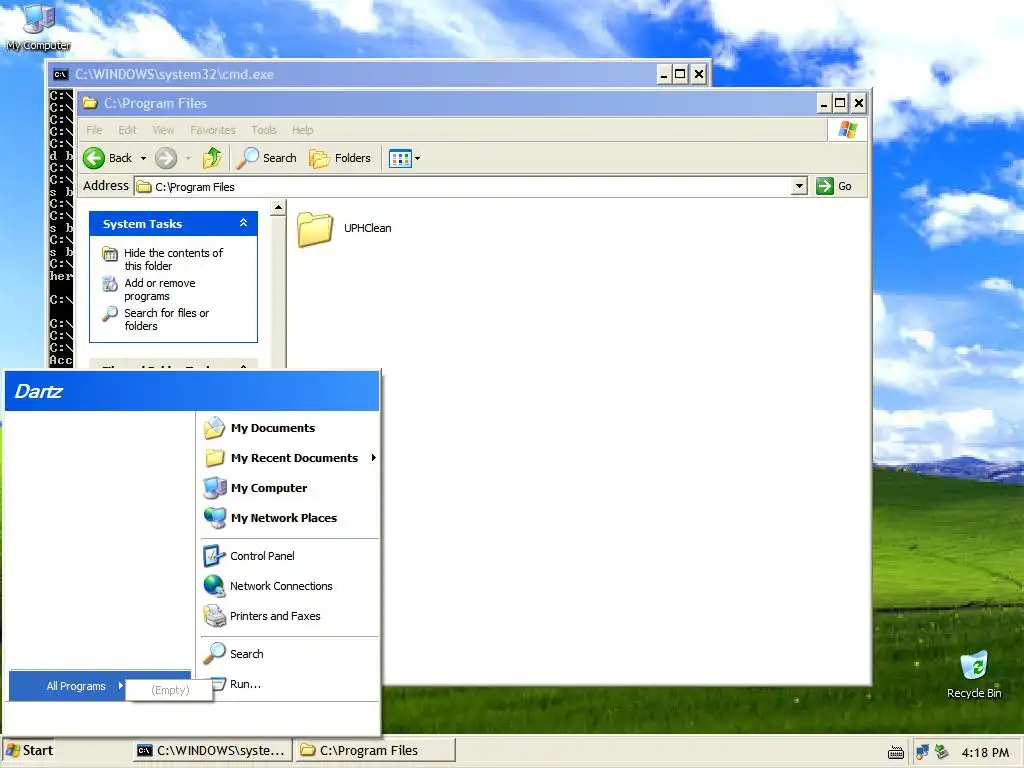Click the Hide the contents of this folder link
The image size is (1024, 768).
pyautogui.click(x=173, y=259)
